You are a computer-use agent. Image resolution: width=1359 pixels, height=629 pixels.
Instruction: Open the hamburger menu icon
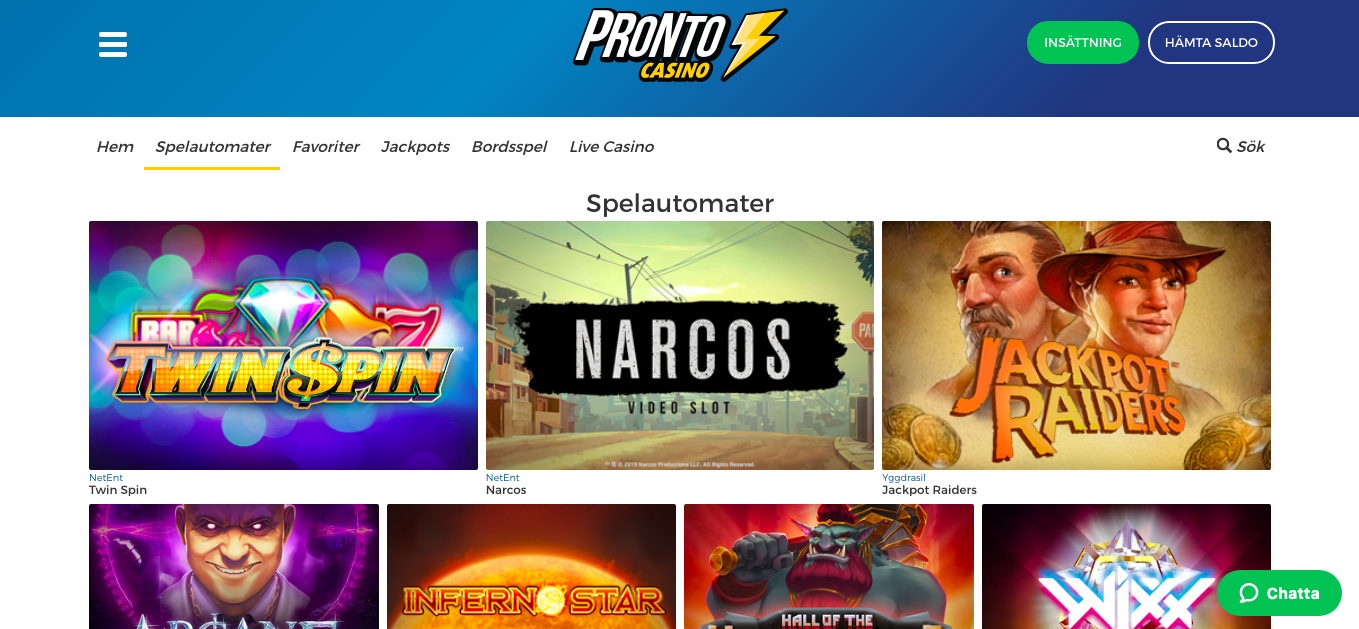pos(113,44)
